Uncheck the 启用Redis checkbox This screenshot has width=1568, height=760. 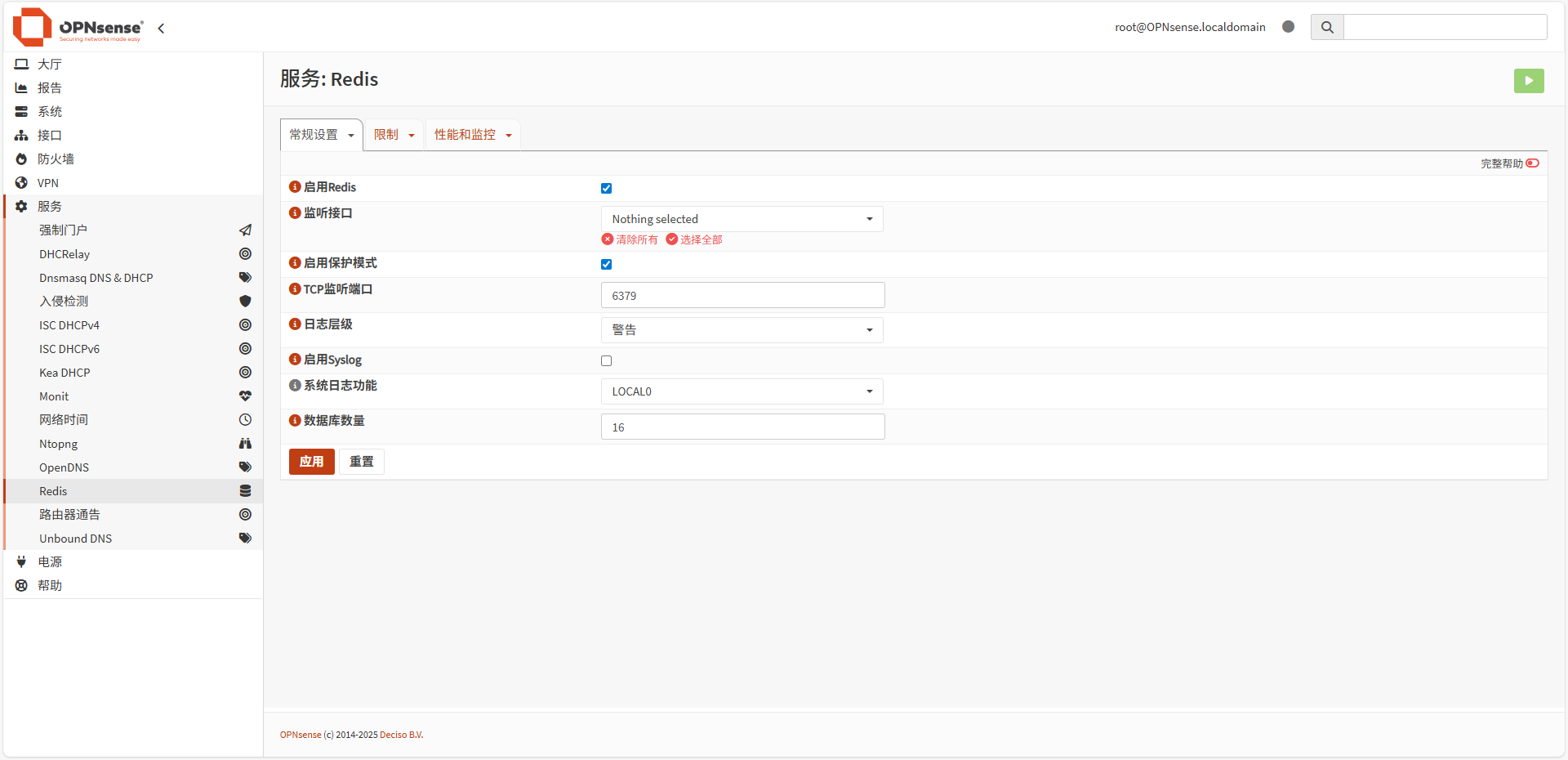pyautogui.click(x=606, y=188)
